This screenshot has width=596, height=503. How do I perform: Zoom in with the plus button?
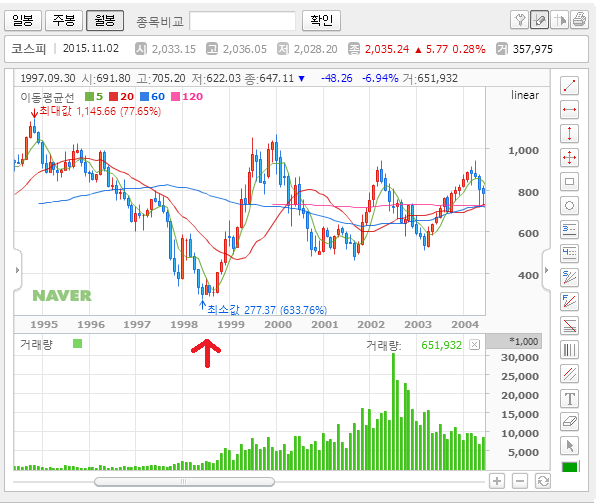497,481
